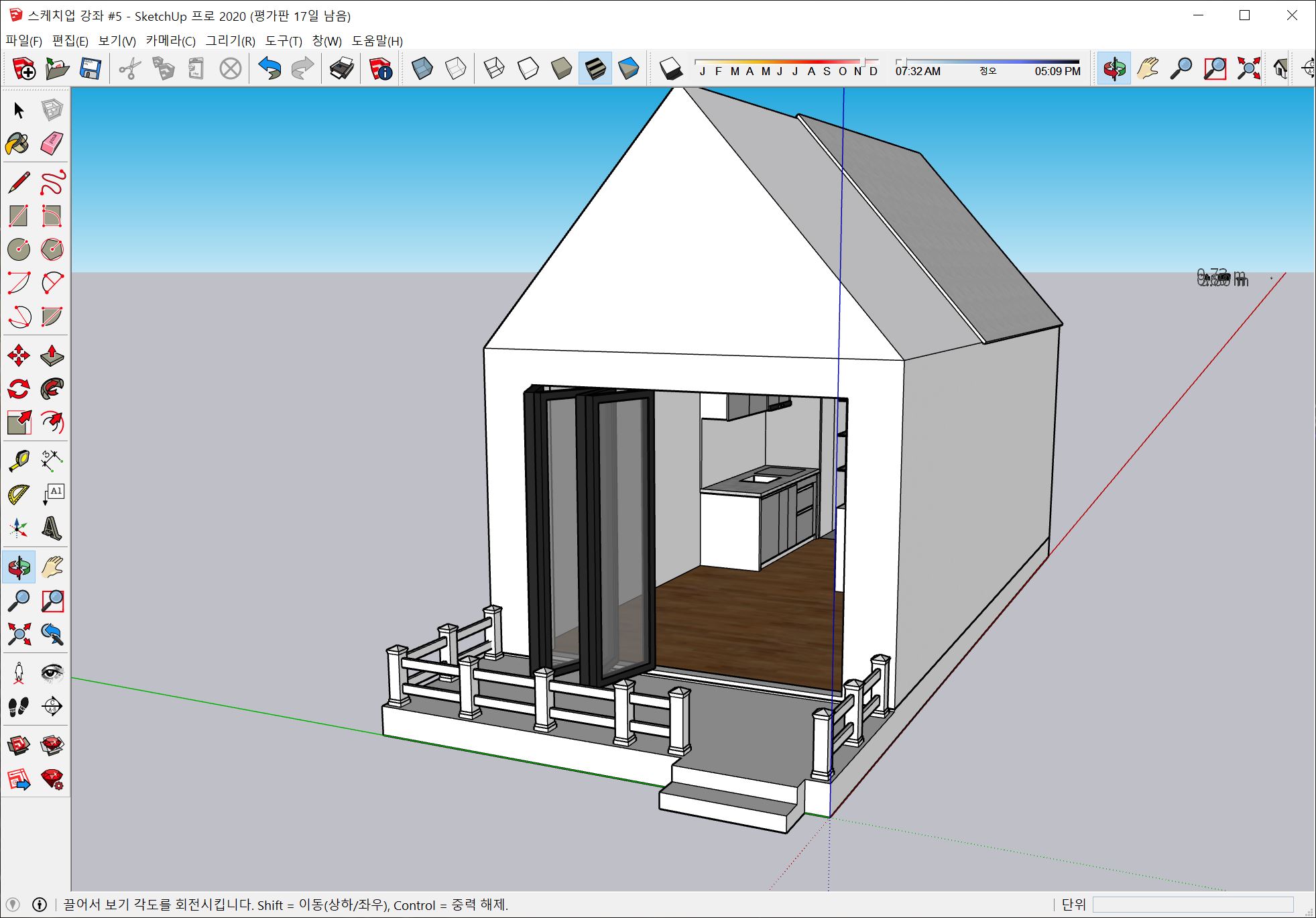Open the 보기(V) menu
Screen dimensions: 1316x918
(x=117, y=41)
